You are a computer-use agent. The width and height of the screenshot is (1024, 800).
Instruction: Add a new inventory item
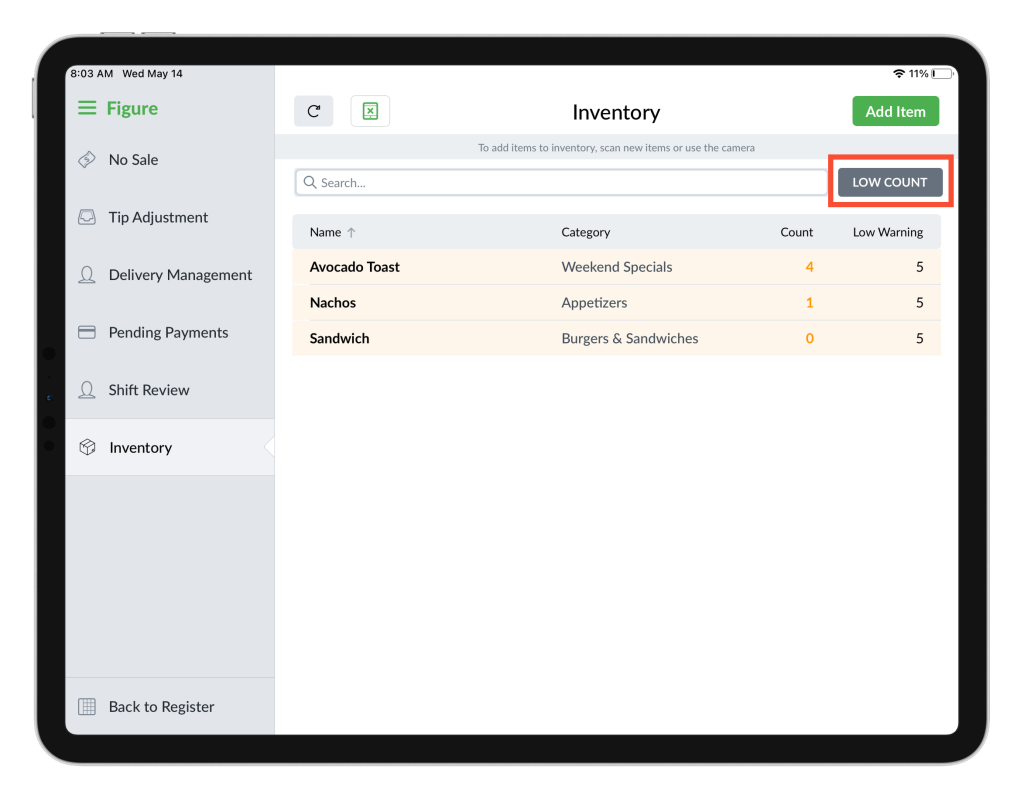point(895,111)
